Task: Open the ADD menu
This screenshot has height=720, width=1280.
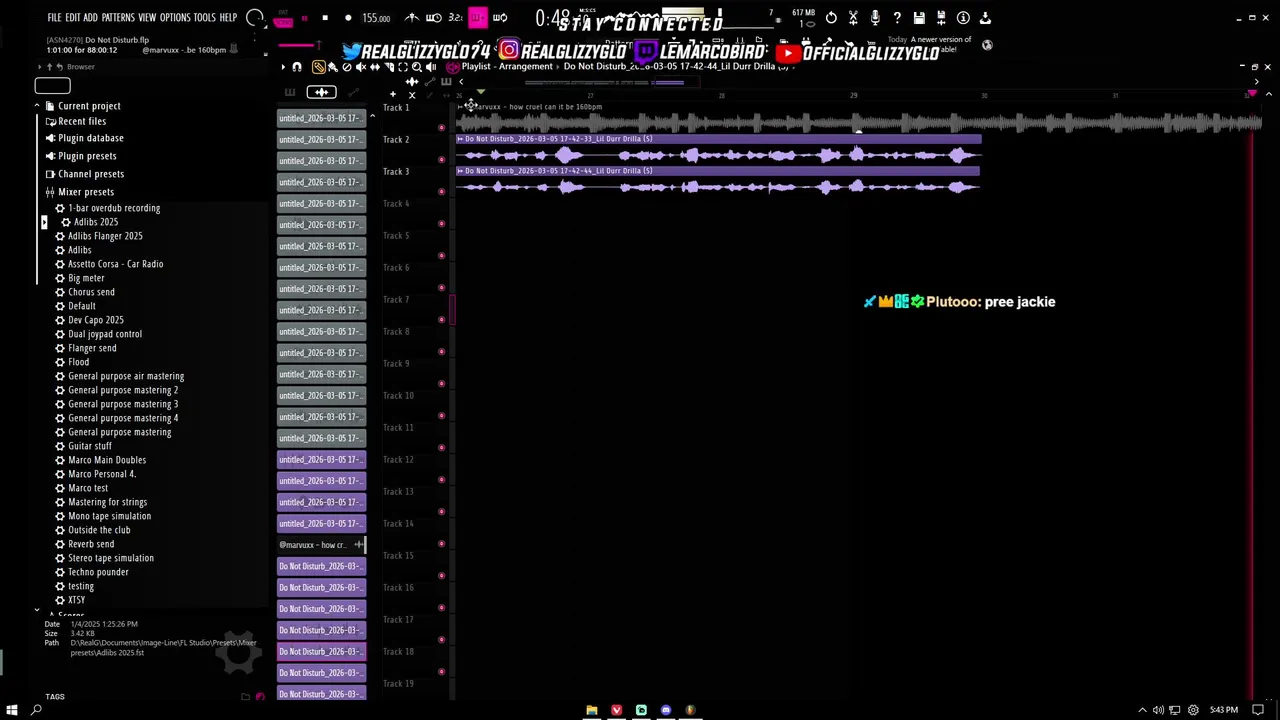Action: [90, 17]
